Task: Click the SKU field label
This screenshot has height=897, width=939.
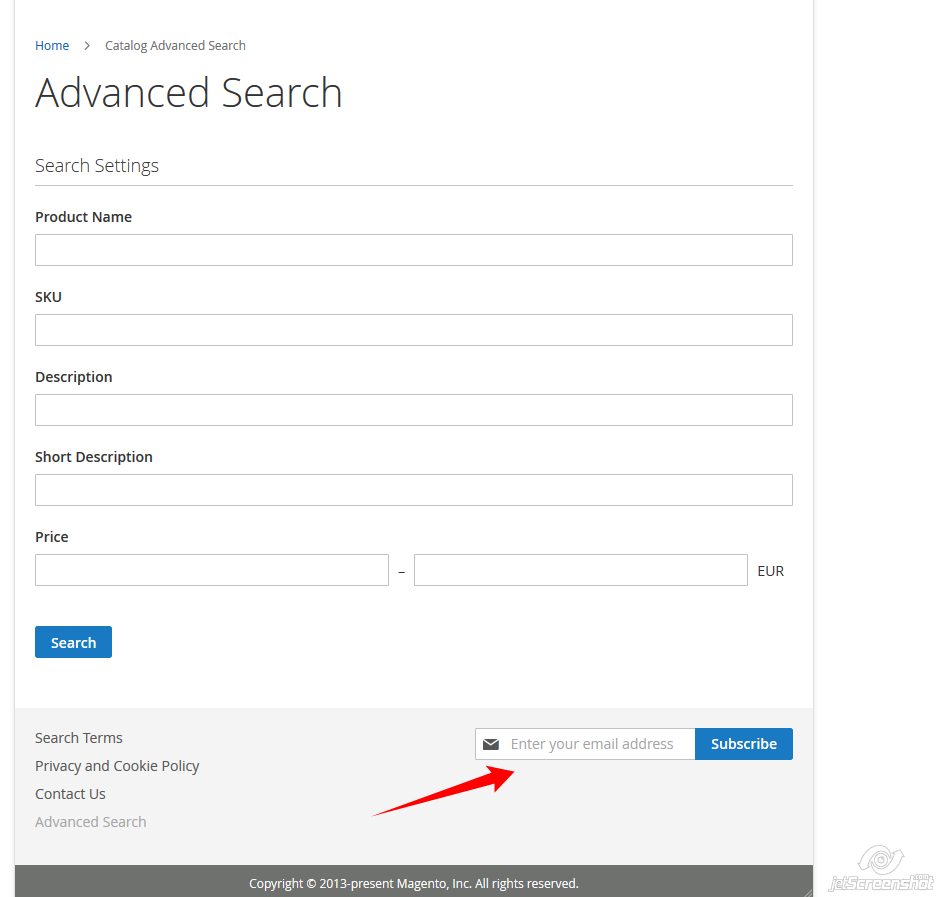Action: click(48, 297)
